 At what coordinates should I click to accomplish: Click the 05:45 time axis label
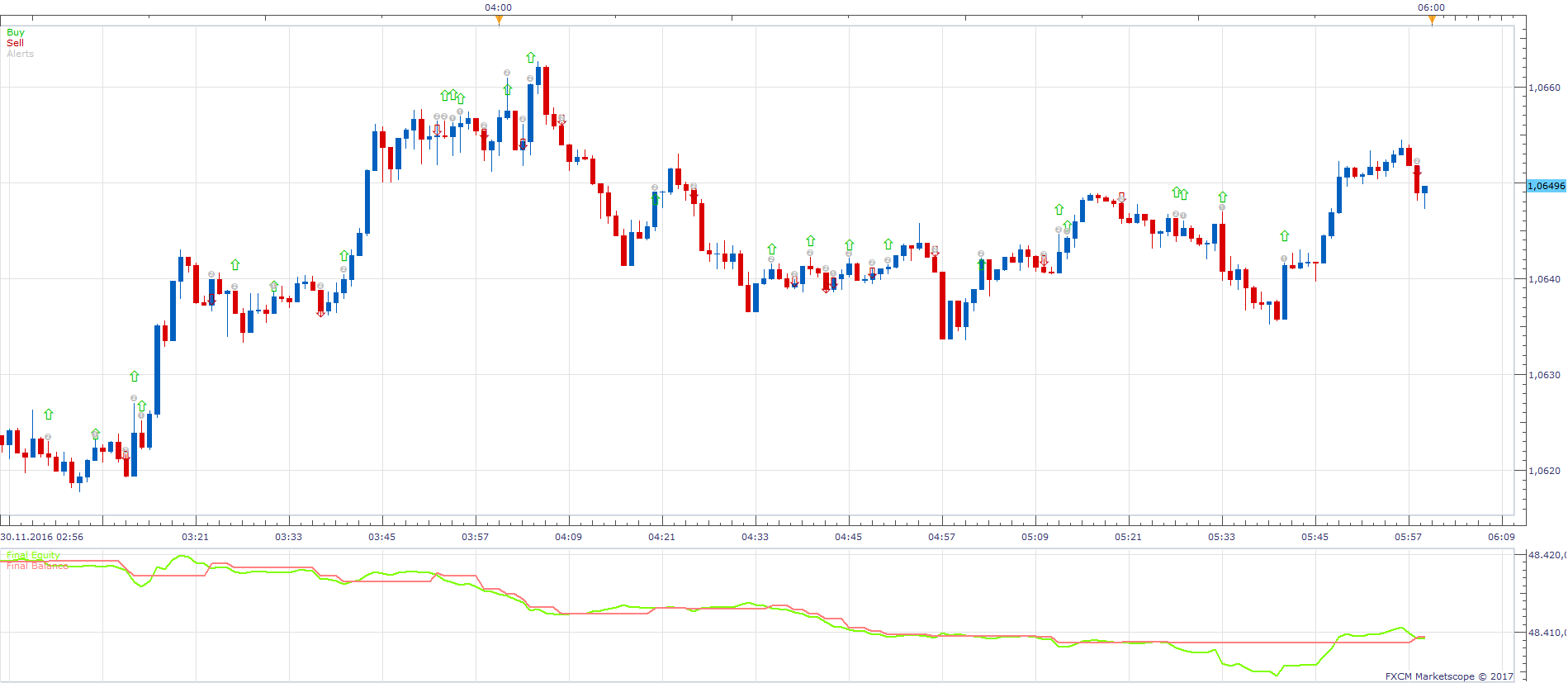click(1315, 537)
